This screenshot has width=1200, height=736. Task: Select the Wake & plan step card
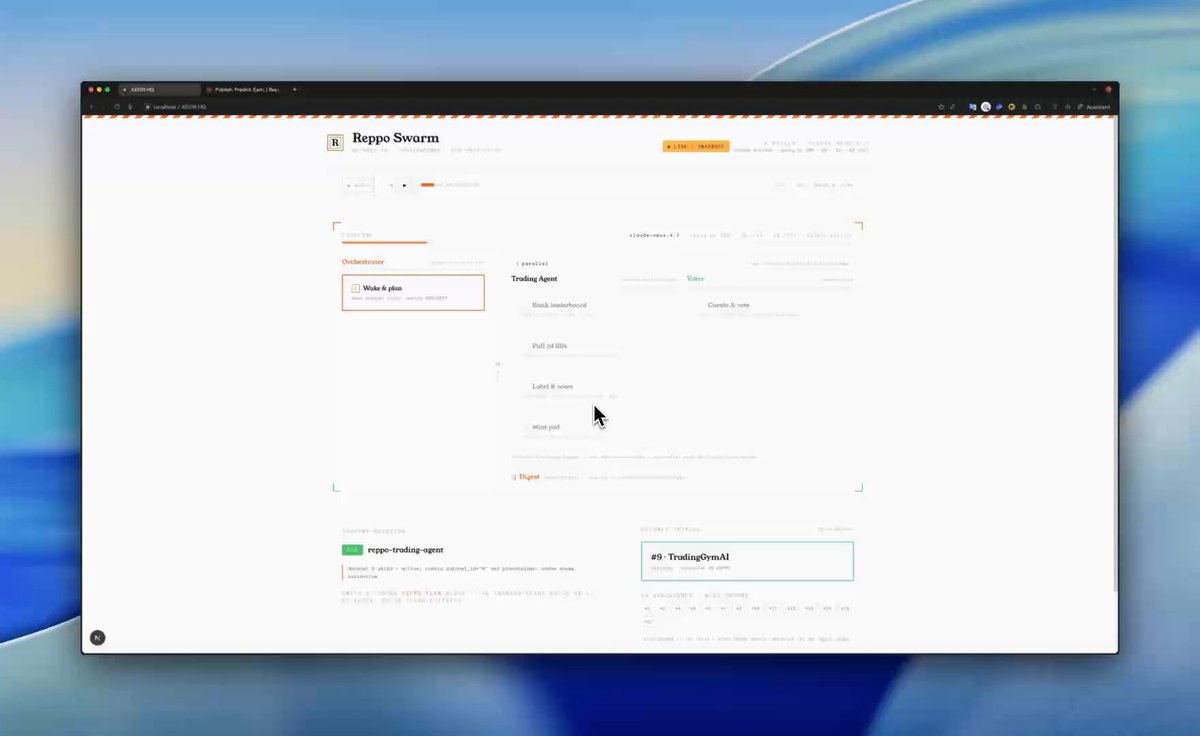[413, 292]
